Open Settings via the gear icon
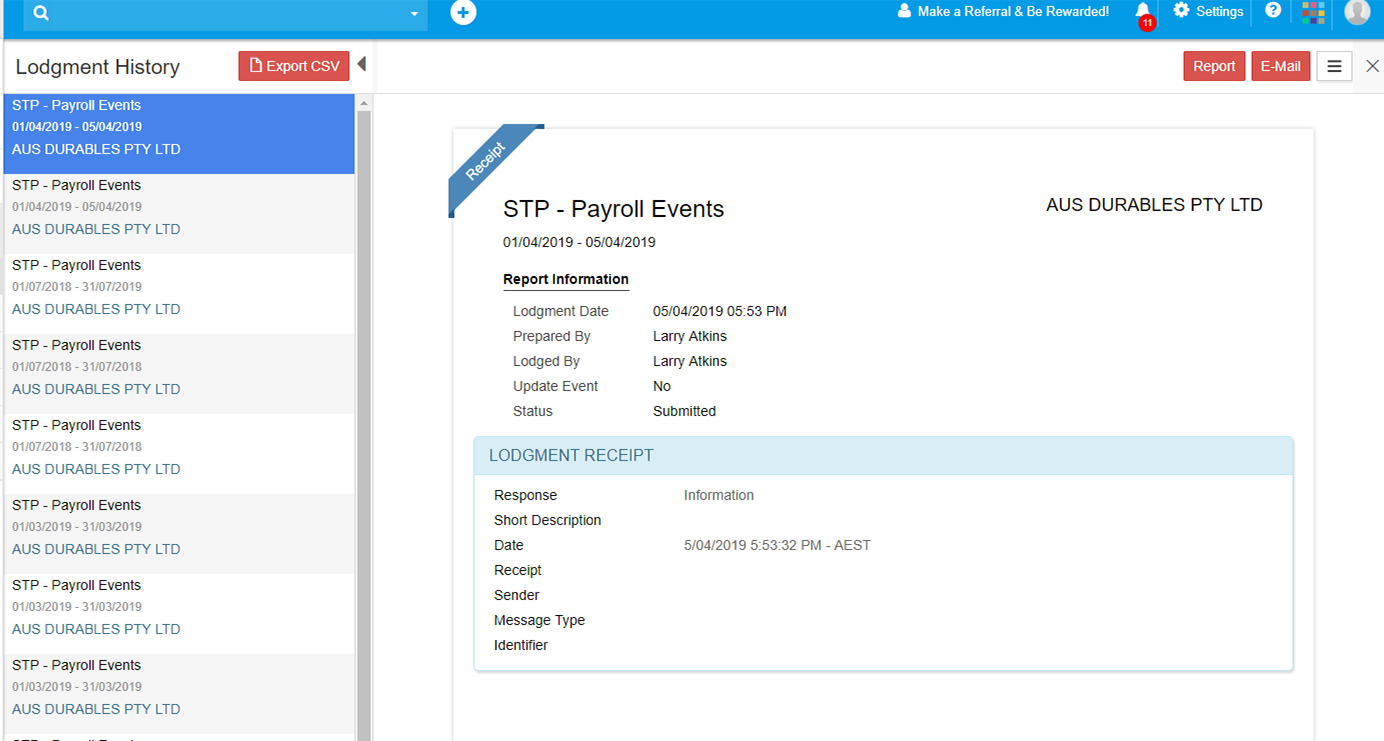Image resolution: width=1384 pixels, height=741 pixels. click(1181, 11)
